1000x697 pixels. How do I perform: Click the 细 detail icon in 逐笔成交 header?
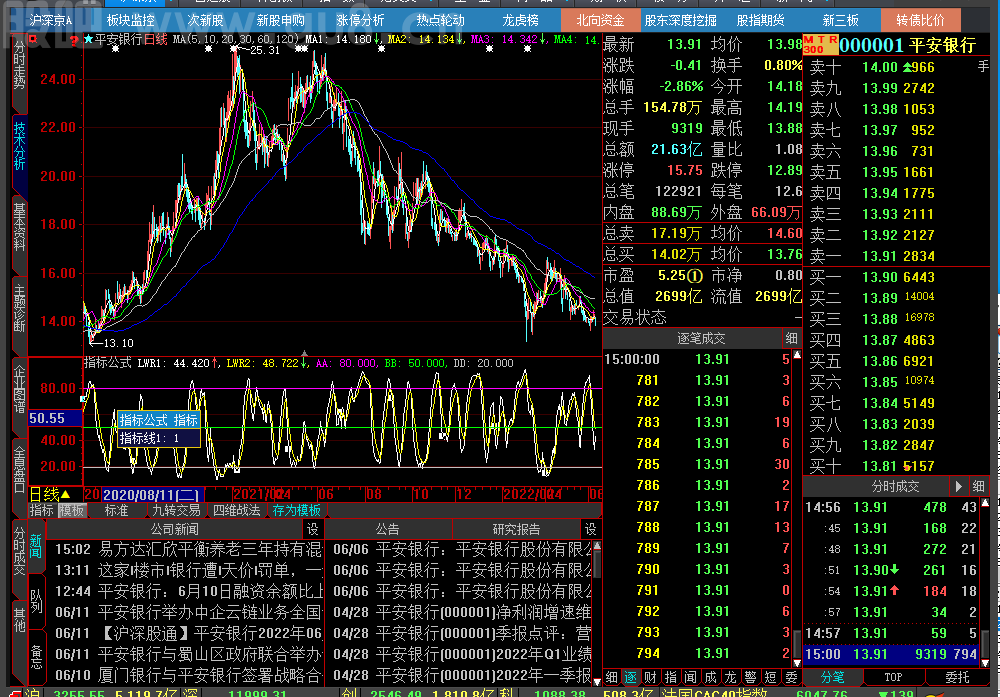[x=791, y=339]
